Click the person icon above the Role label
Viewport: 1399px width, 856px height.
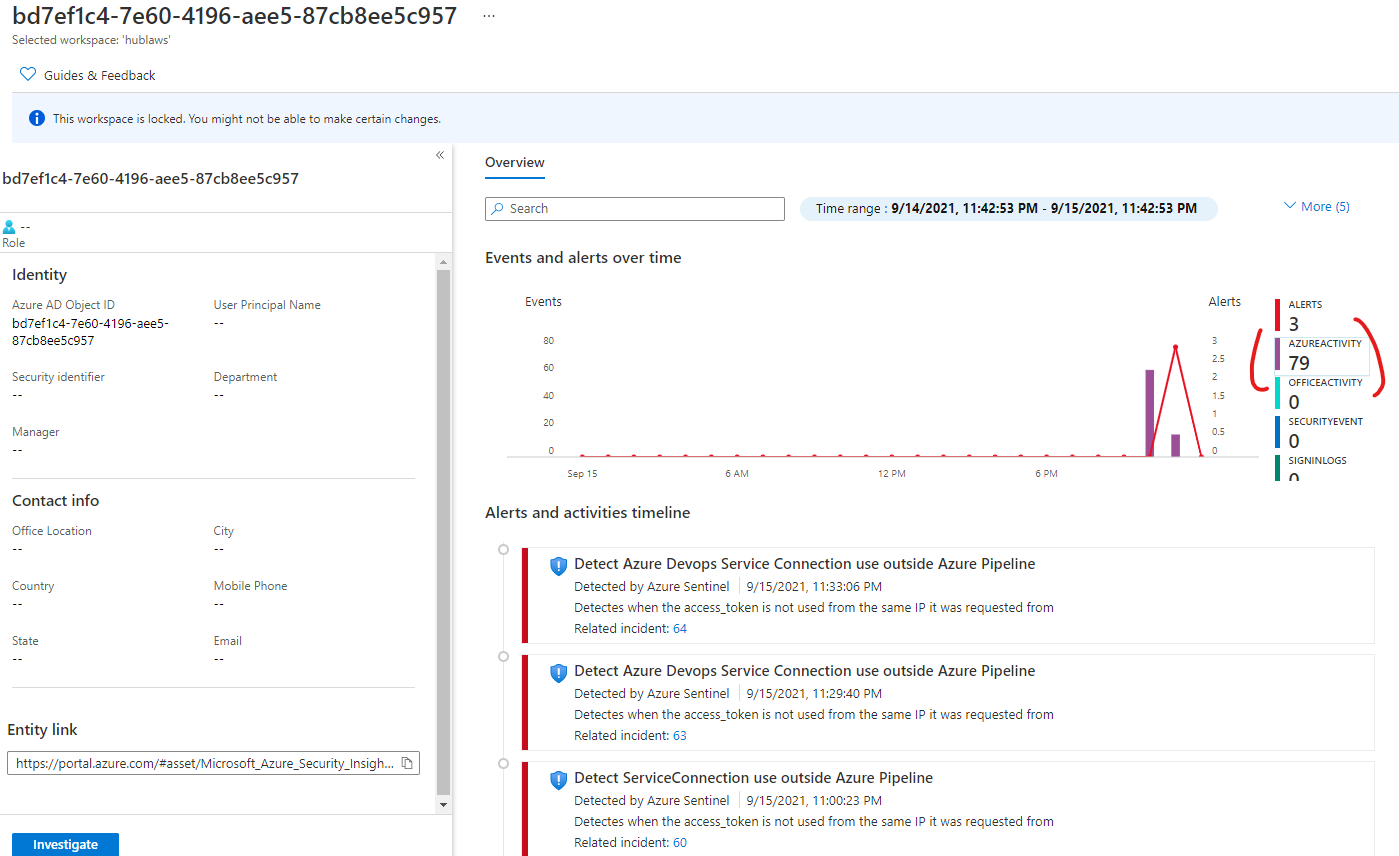click(x=11, y=225)
